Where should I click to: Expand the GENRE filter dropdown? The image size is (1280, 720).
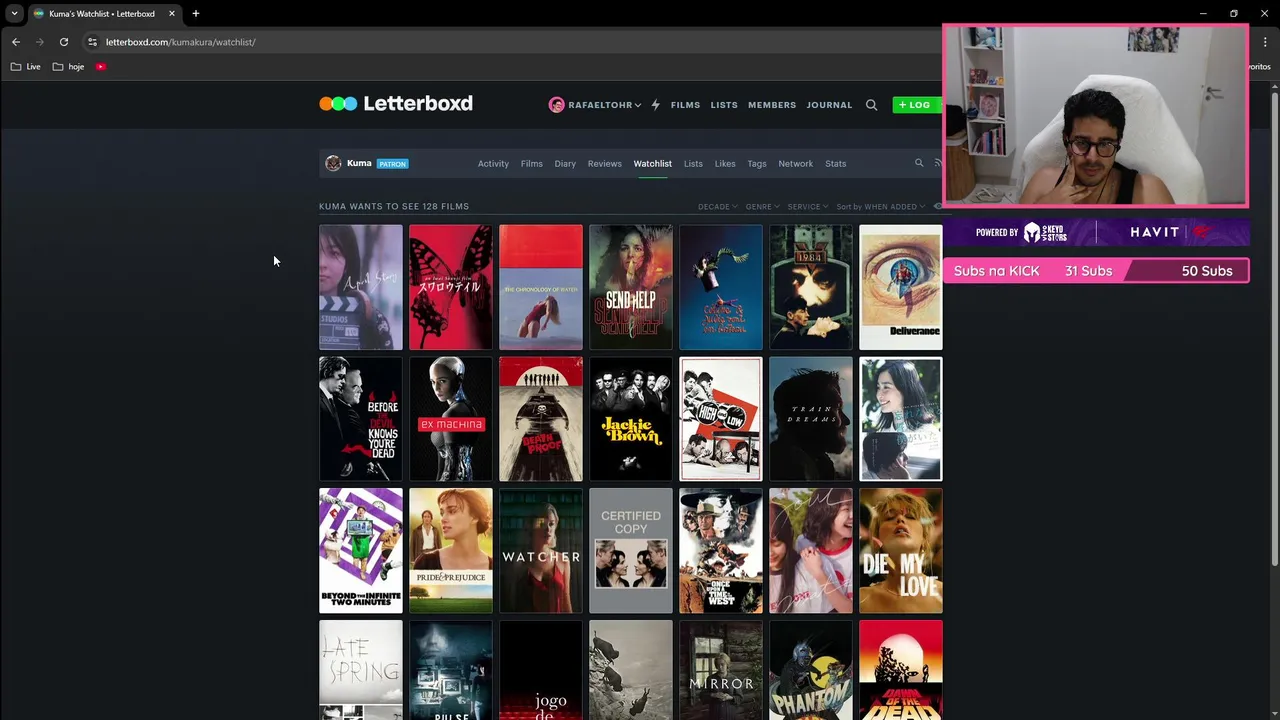[x=762, y=207]
